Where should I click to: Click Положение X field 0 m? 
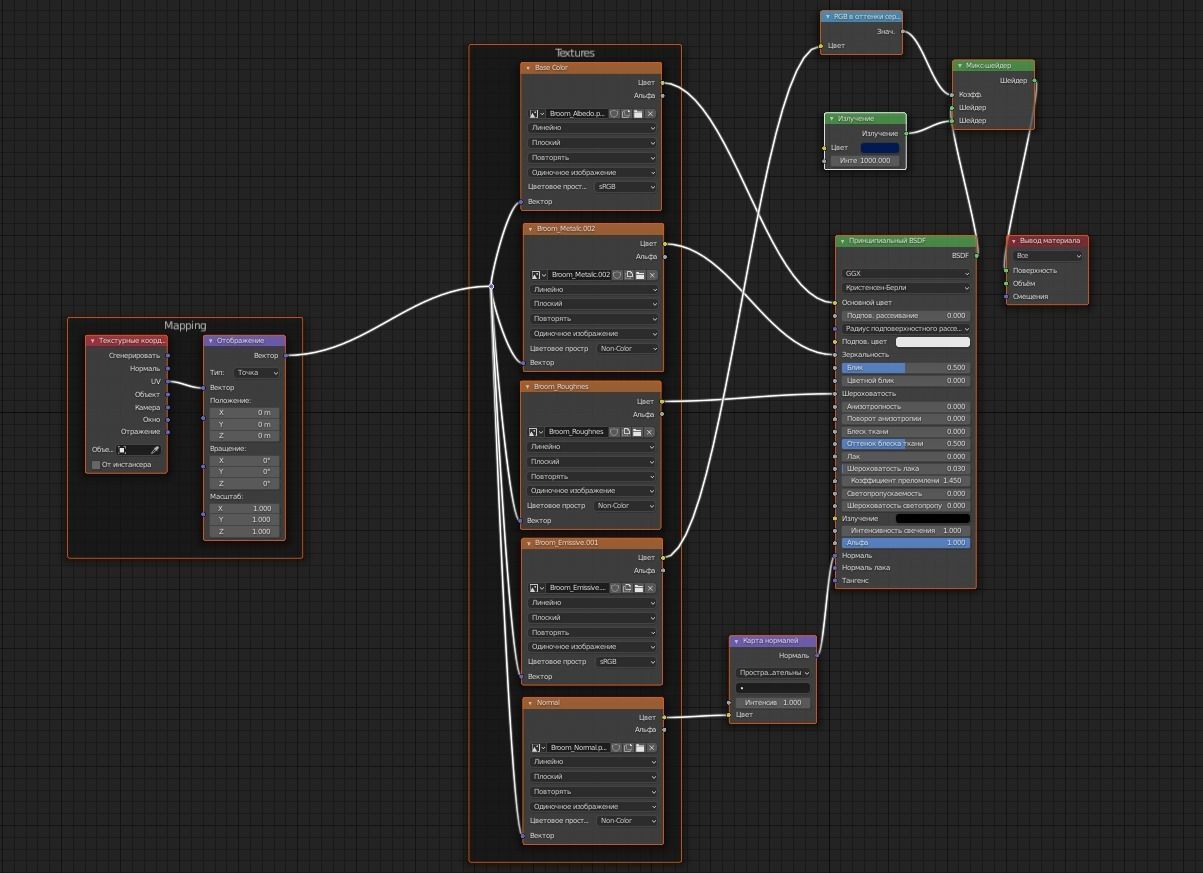(x=245, y=412)
